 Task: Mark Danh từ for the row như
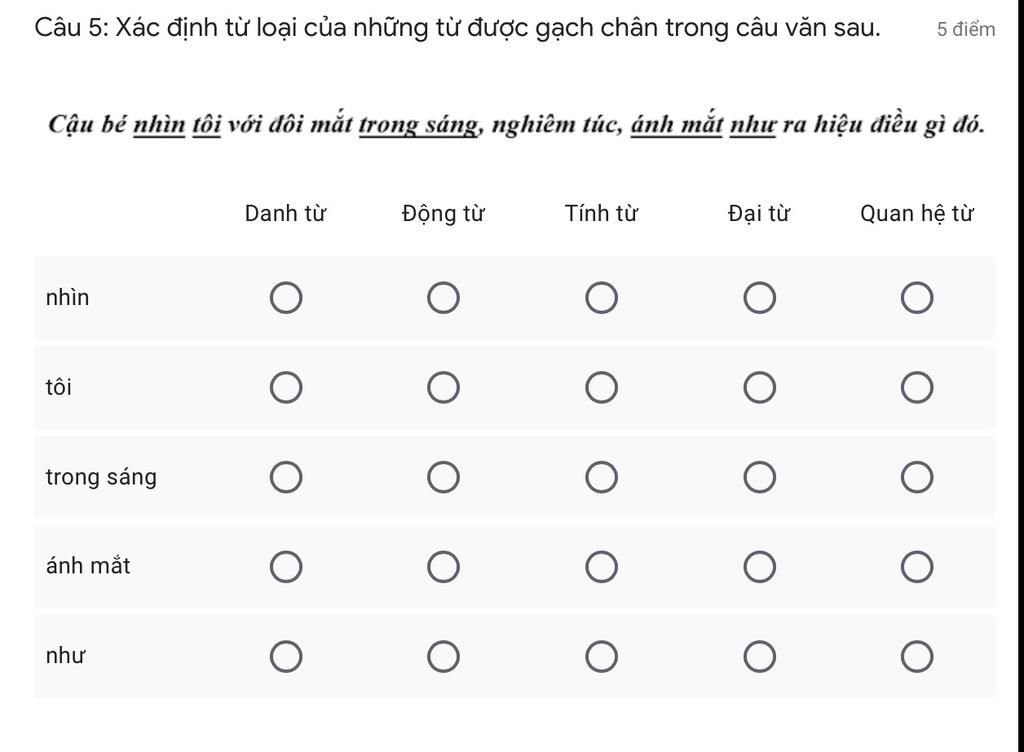(x=286, y=656)
